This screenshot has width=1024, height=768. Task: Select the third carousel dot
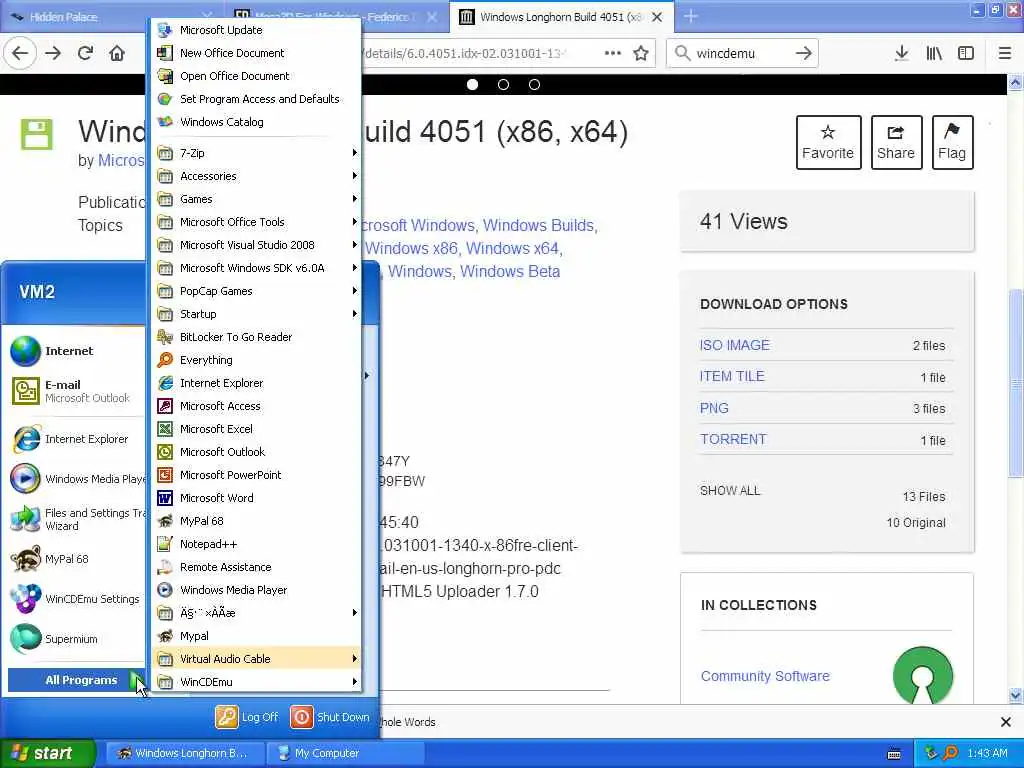[534, 85]
